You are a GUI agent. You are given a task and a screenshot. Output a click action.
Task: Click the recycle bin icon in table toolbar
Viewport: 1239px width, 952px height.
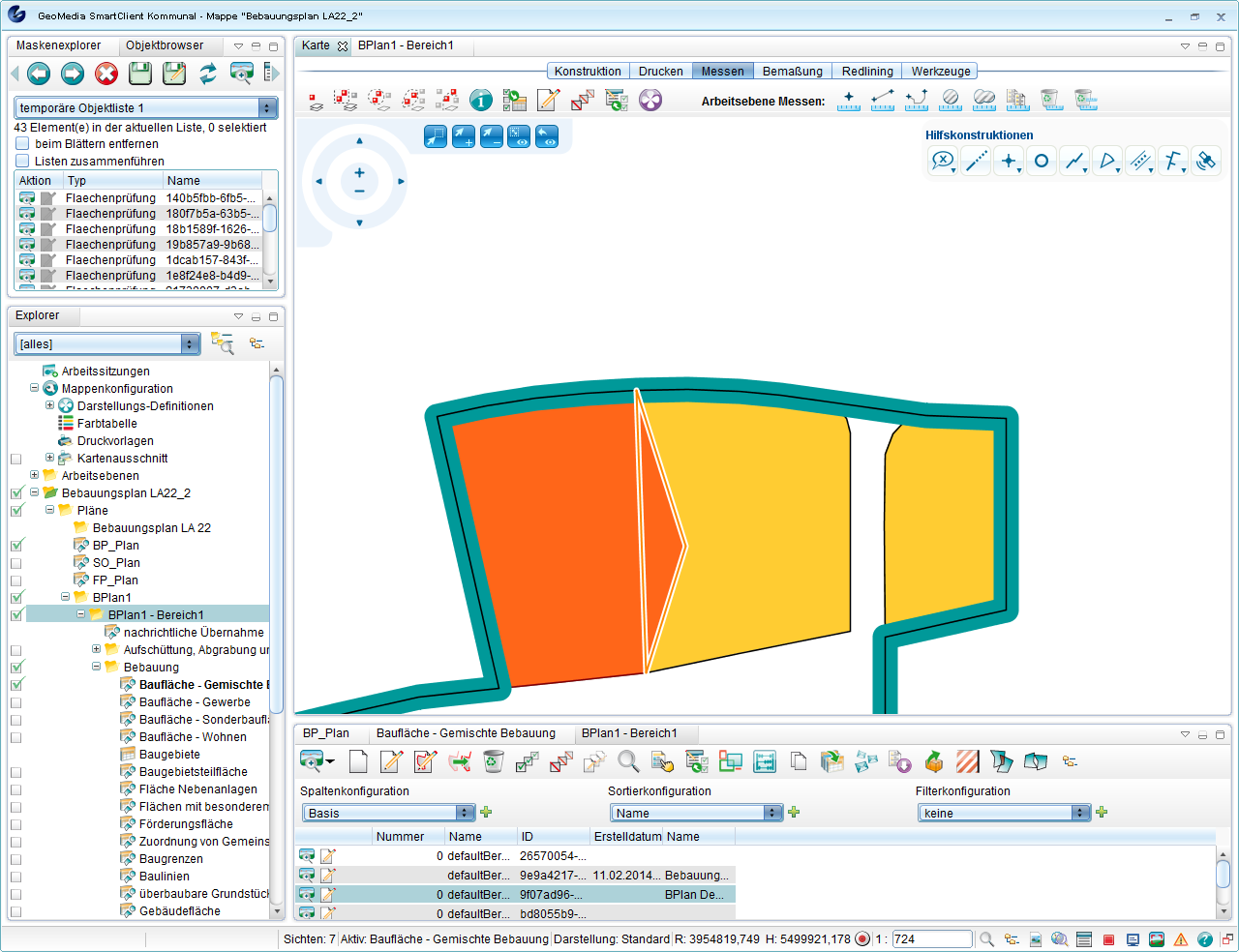[494, 762]
